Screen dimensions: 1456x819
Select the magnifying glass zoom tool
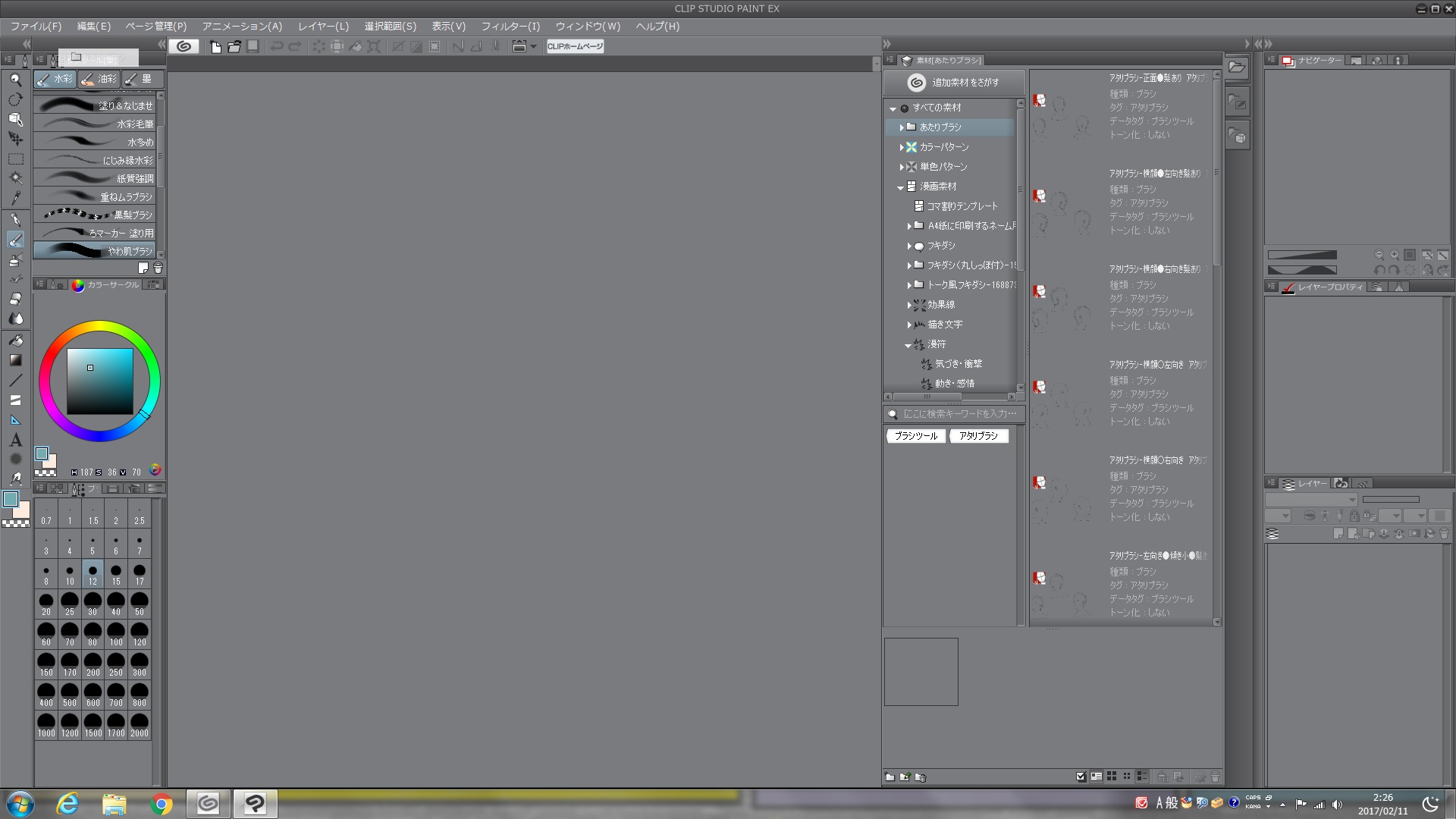point(15,80)
